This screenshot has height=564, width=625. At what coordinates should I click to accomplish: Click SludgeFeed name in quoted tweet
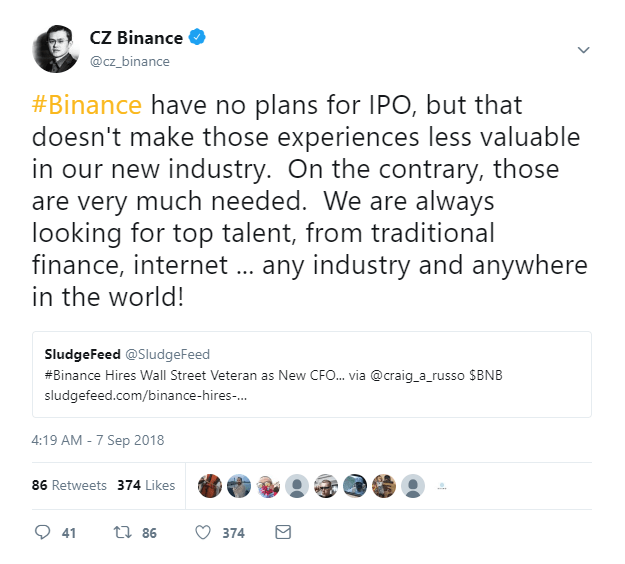pyautogui.click(x=79, y=354)
